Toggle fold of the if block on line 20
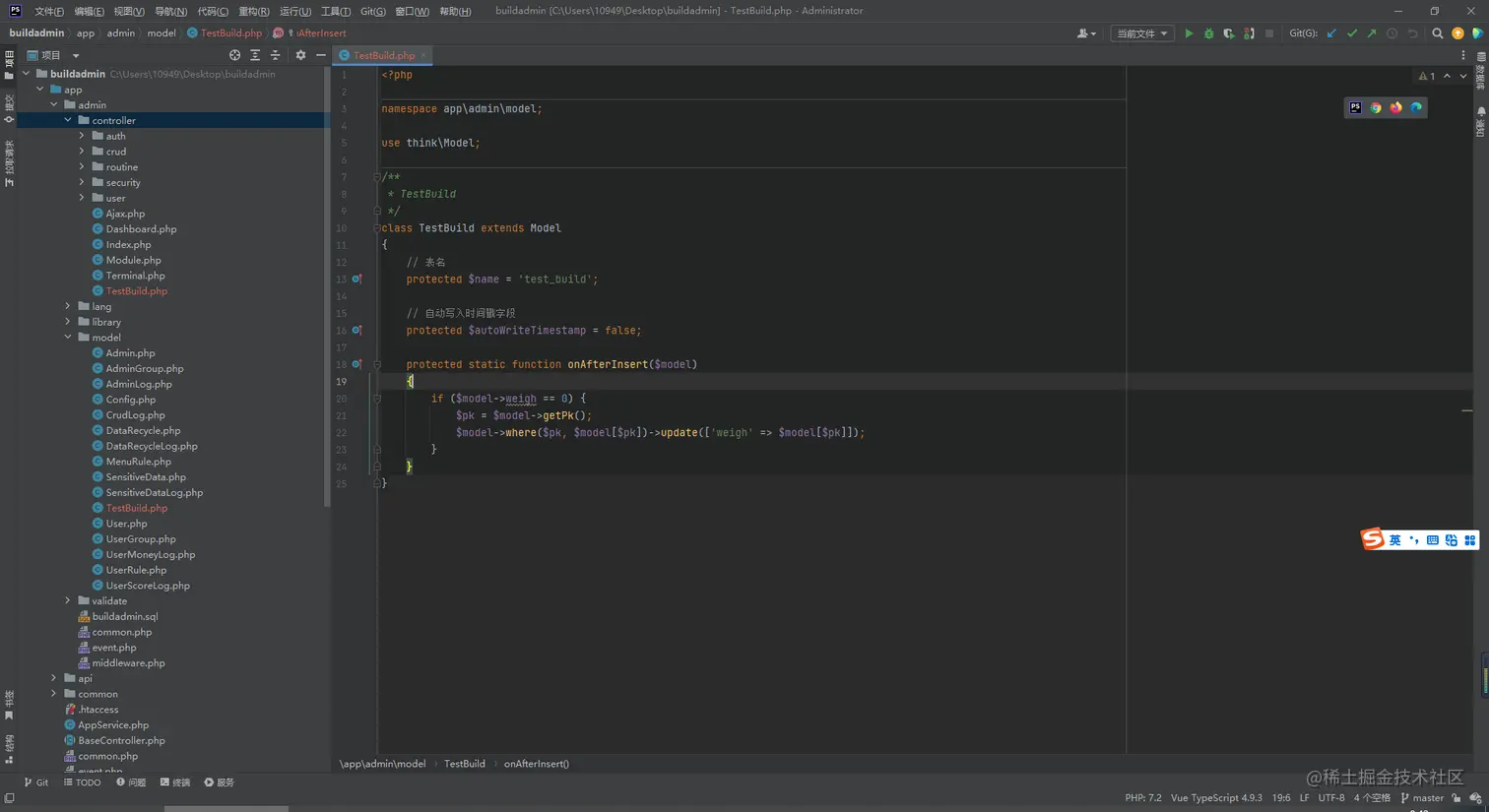 377,399
